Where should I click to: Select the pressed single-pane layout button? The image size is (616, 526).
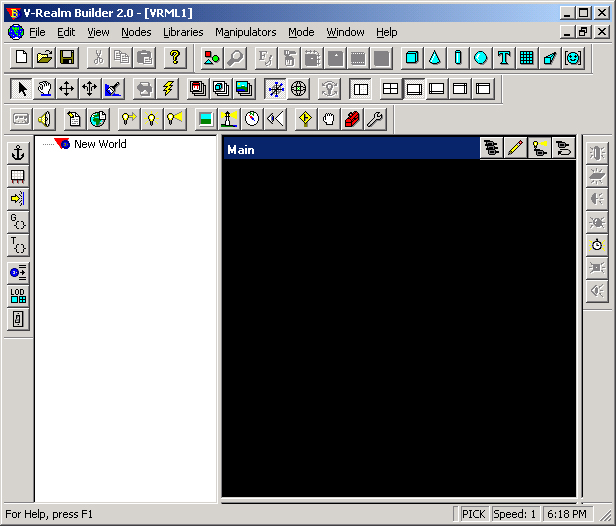[414, 88]
